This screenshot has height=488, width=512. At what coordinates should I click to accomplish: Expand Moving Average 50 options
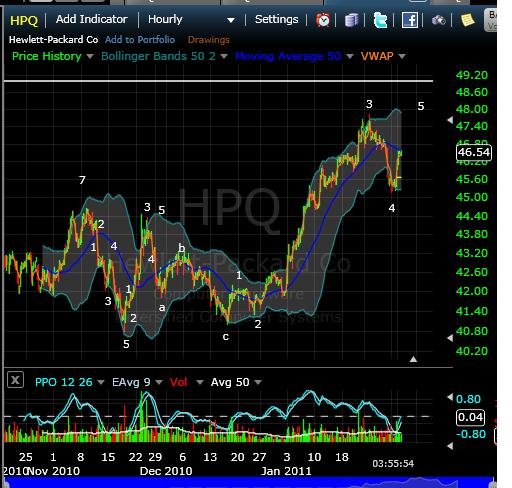350,56
